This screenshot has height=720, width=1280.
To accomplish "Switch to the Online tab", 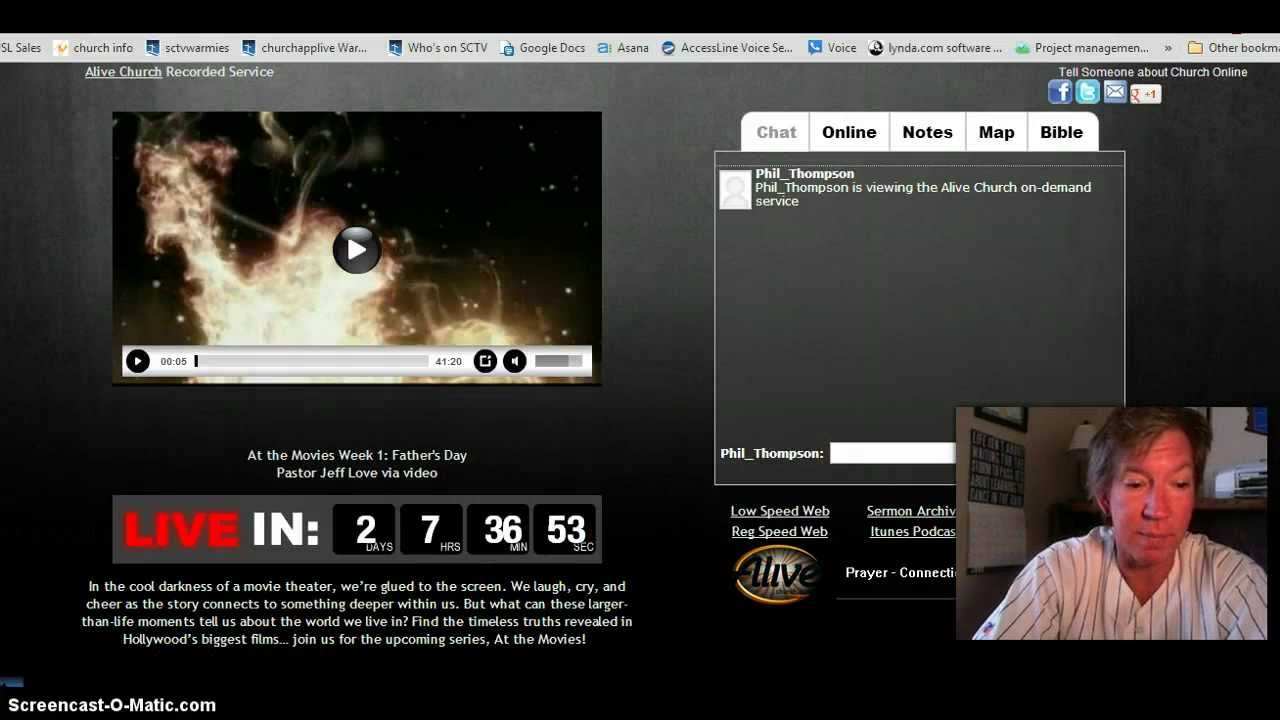I will 849,132.
